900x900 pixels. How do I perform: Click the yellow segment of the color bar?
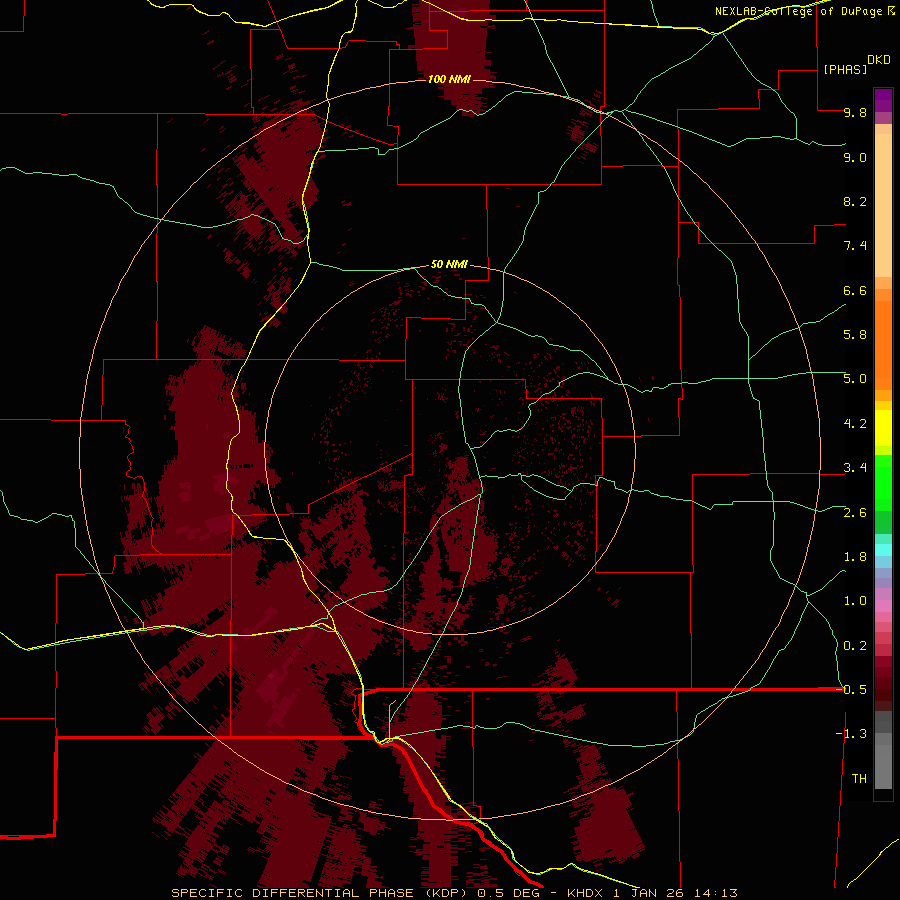(x=883, y=428)
